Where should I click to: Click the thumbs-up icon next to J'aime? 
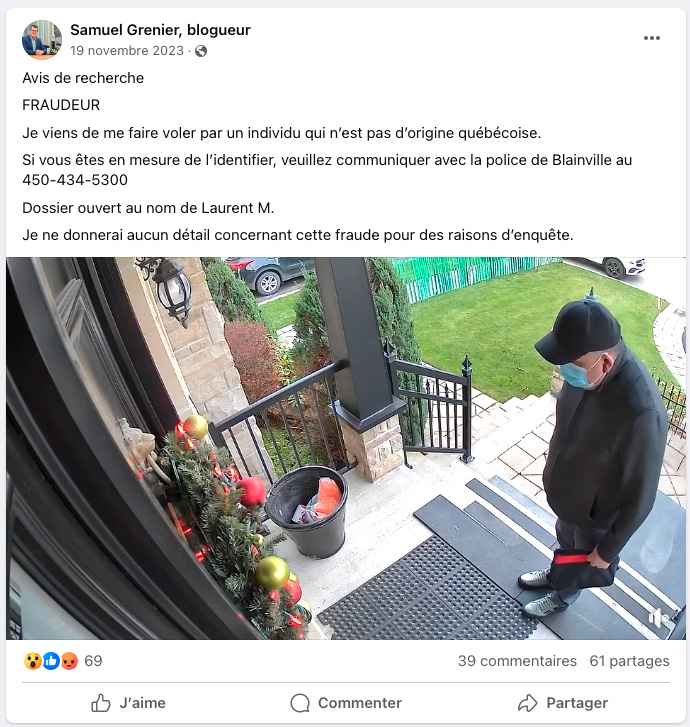point(101,703)
